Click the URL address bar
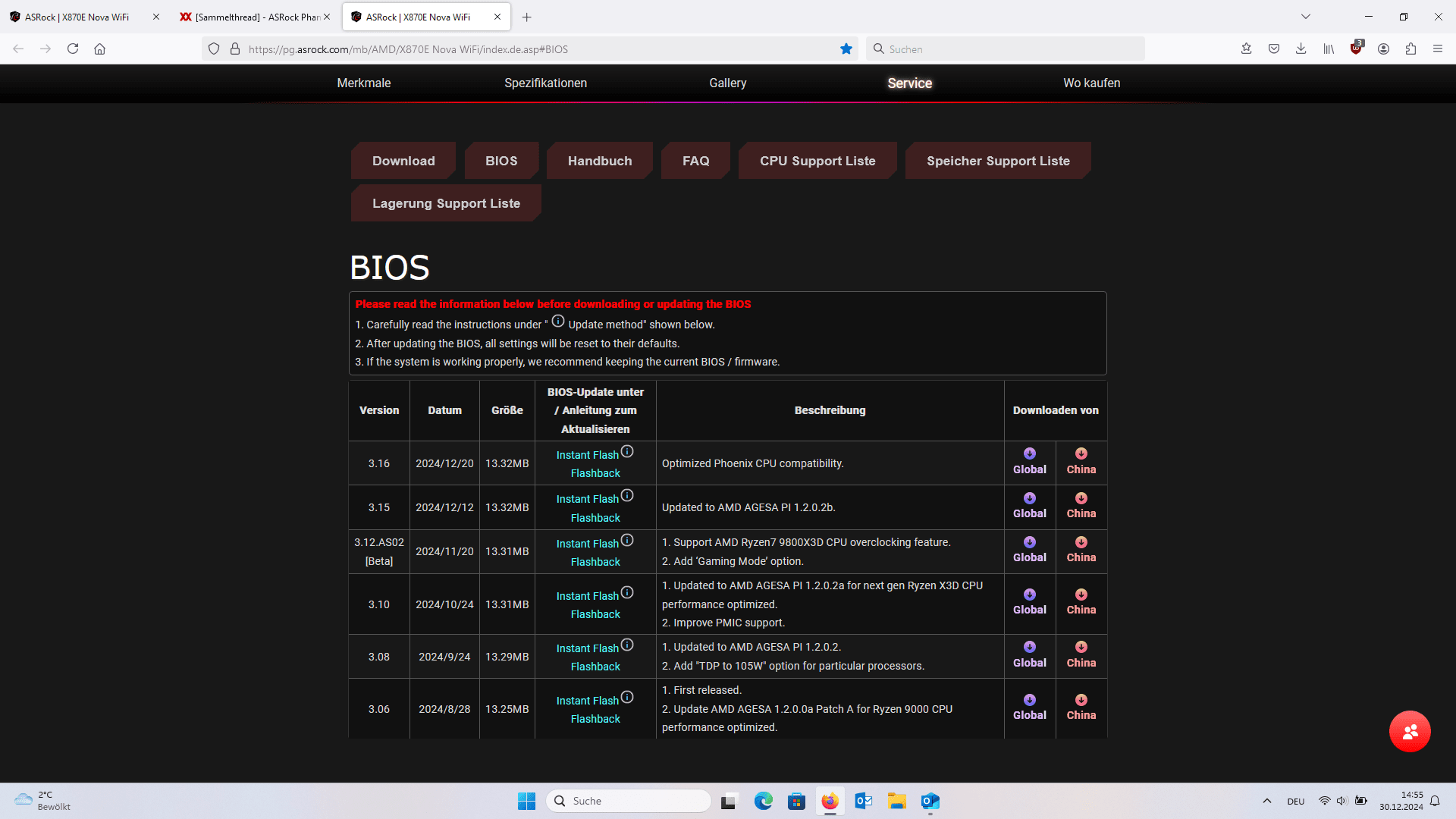 (x=531, y=49)
